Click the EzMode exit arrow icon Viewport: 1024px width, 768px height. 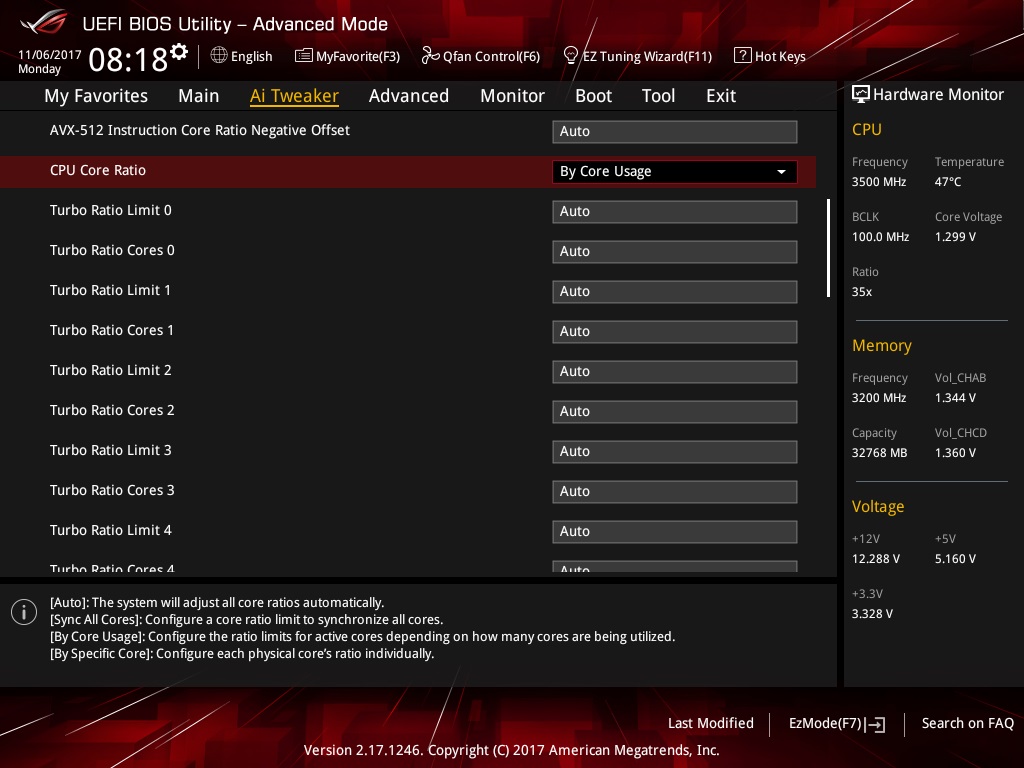875,724
